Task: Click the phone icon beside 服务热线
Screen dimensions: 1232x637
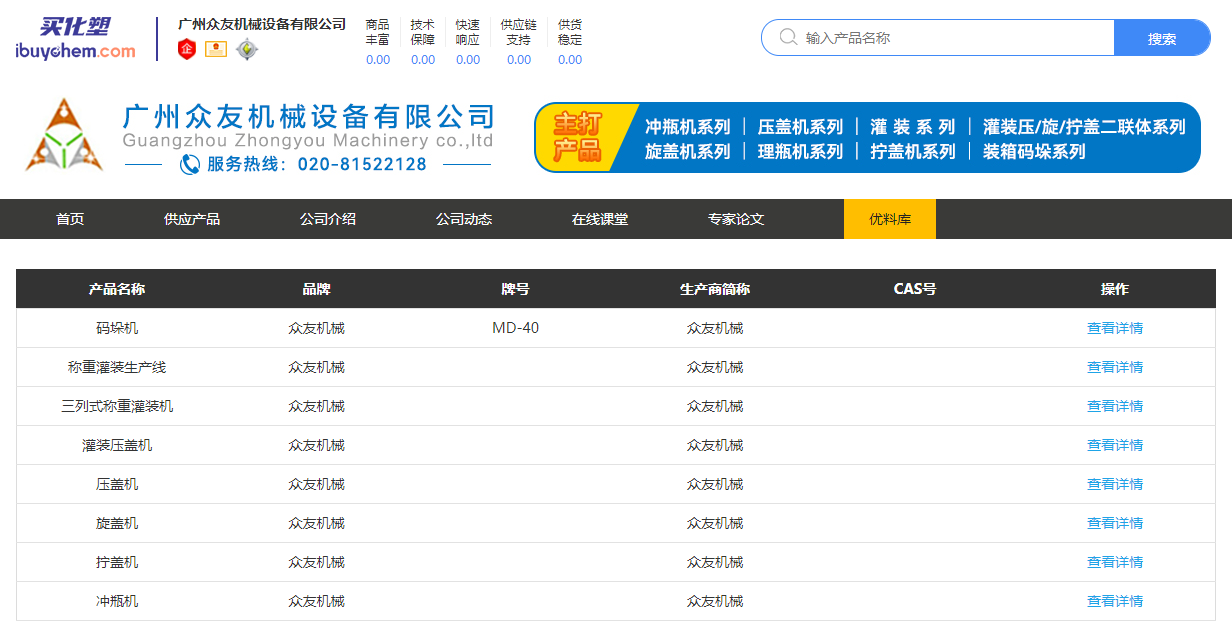Action: (190, 164)
